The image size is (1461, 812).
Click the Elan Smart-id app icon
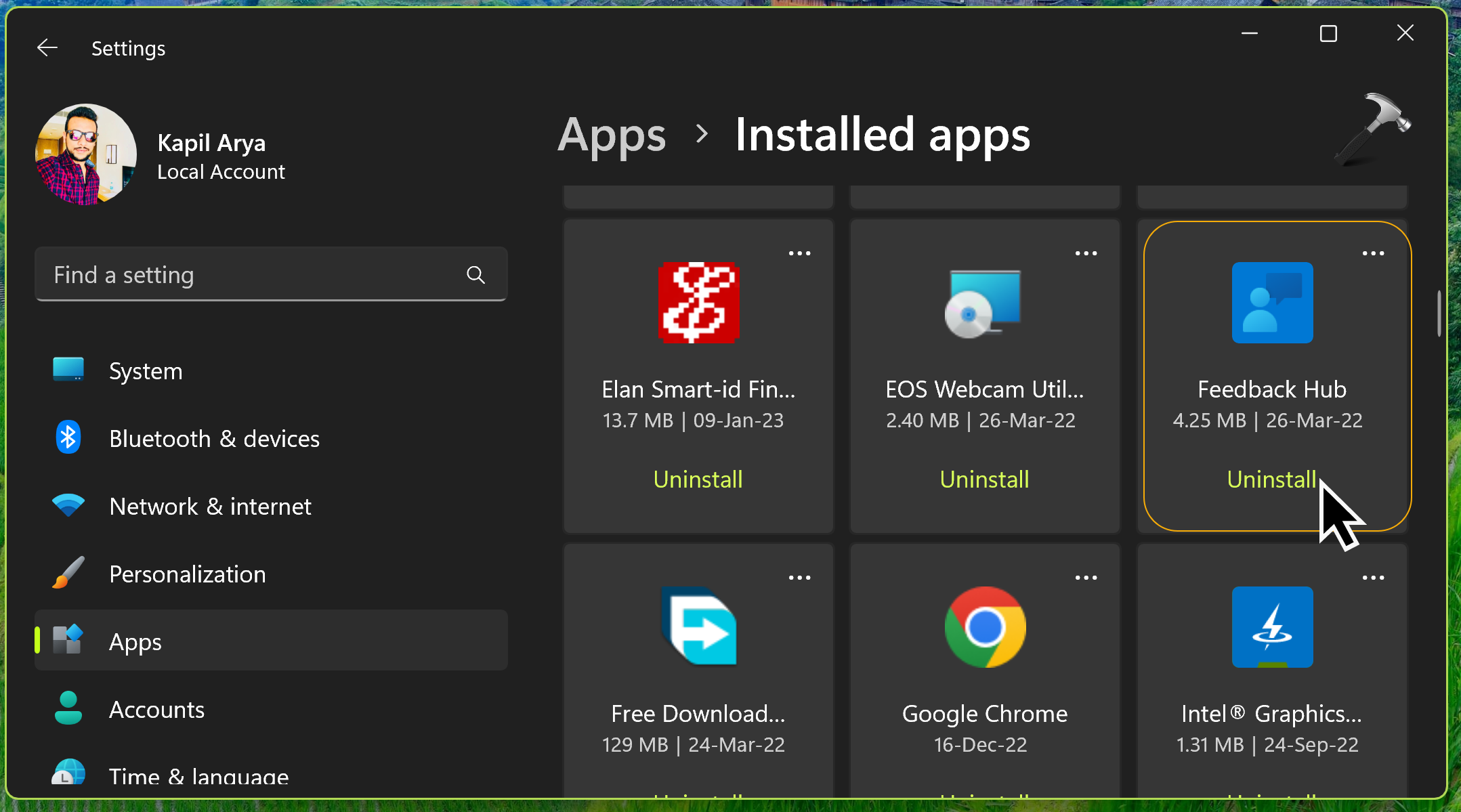698,303
